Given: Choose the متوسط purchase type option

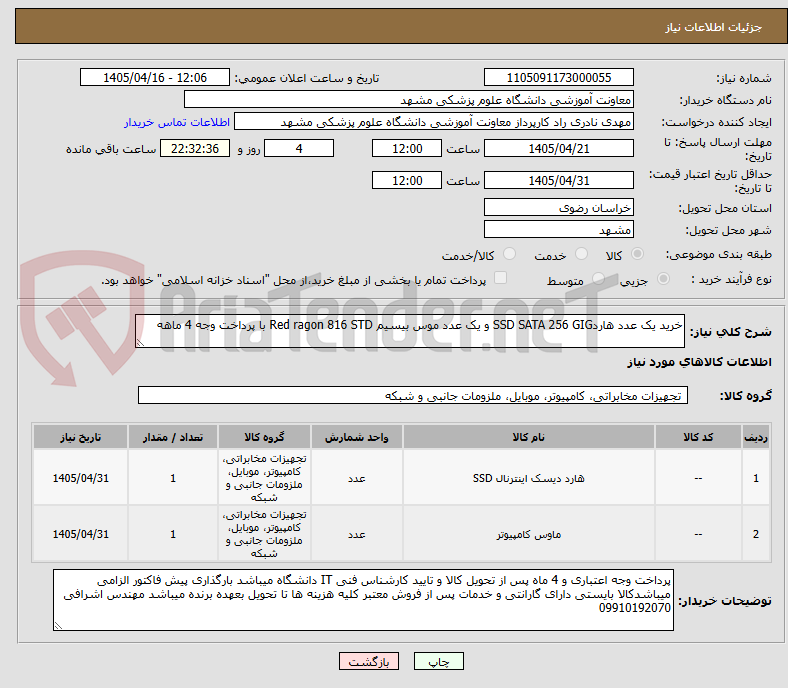Looking at the screenshot, I should 598,278.
